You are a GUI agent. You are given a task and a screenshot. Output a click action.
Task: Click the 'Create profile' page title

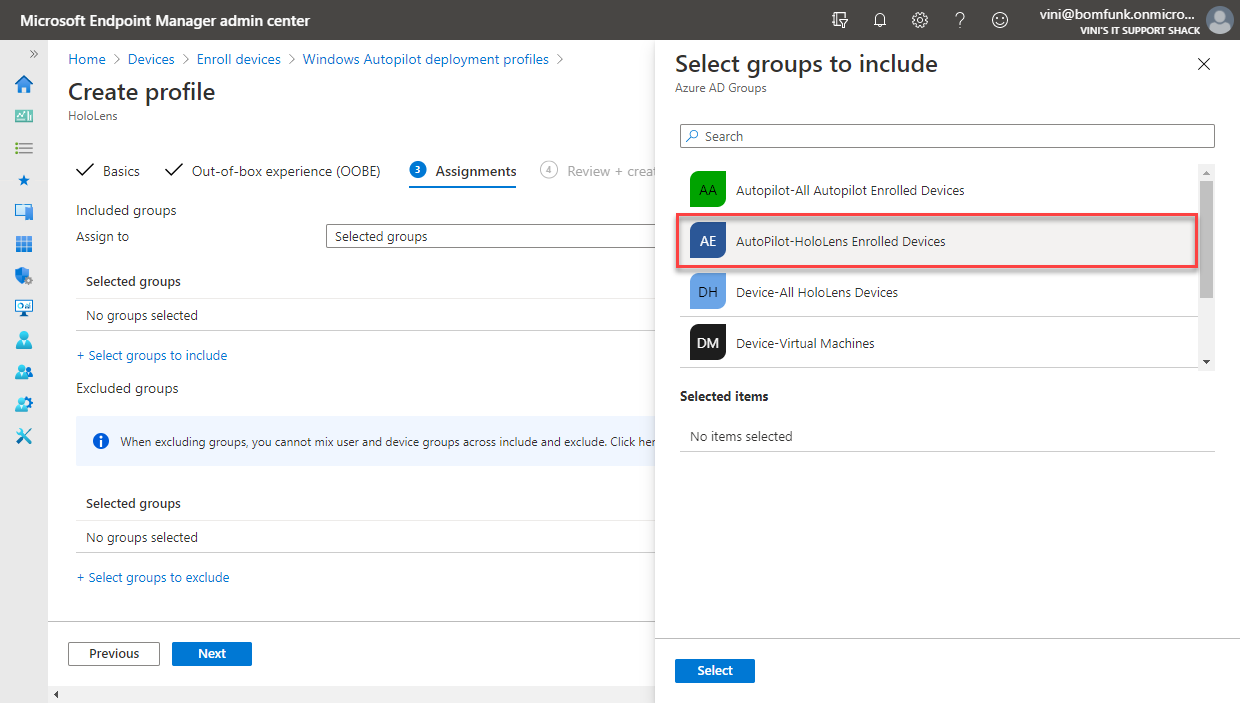pyautogui.click(x=141, y=92)
